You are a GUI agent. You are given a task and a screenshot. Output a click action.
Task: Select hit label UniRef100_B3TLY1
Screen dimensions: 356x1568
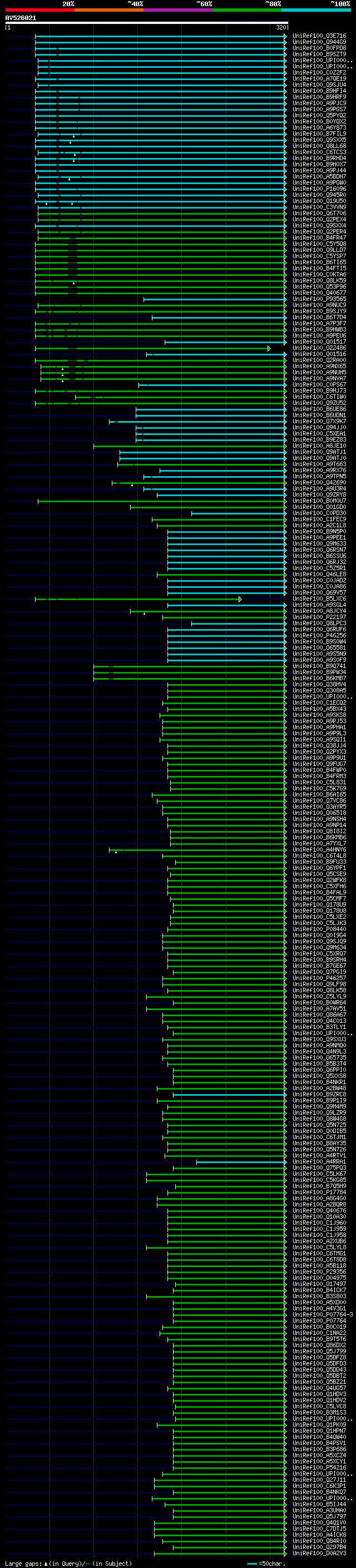[319, 1027]
